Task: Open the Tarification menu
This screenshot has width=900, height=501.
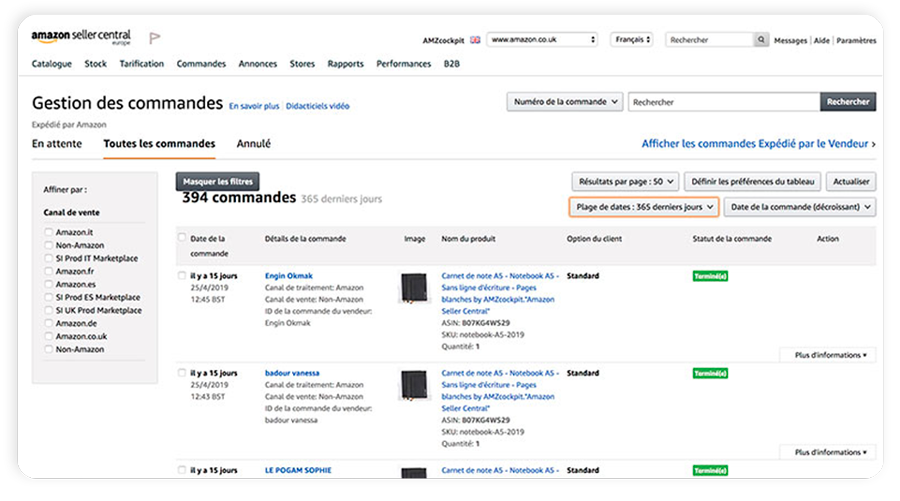Action: [142, 64]
